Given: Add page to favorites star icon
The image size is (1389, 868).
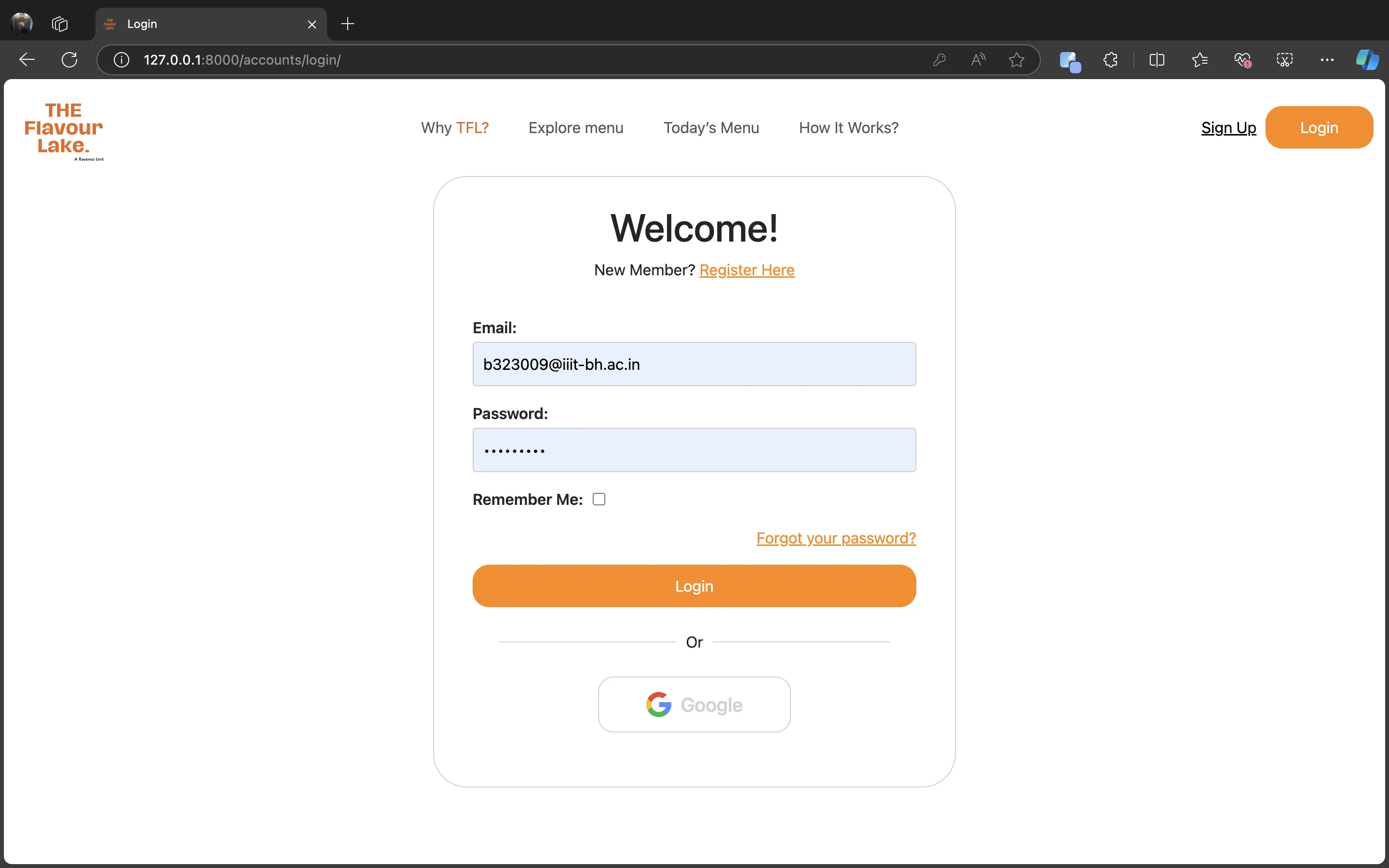Looking at the screenshot, I should point(1017,60).
